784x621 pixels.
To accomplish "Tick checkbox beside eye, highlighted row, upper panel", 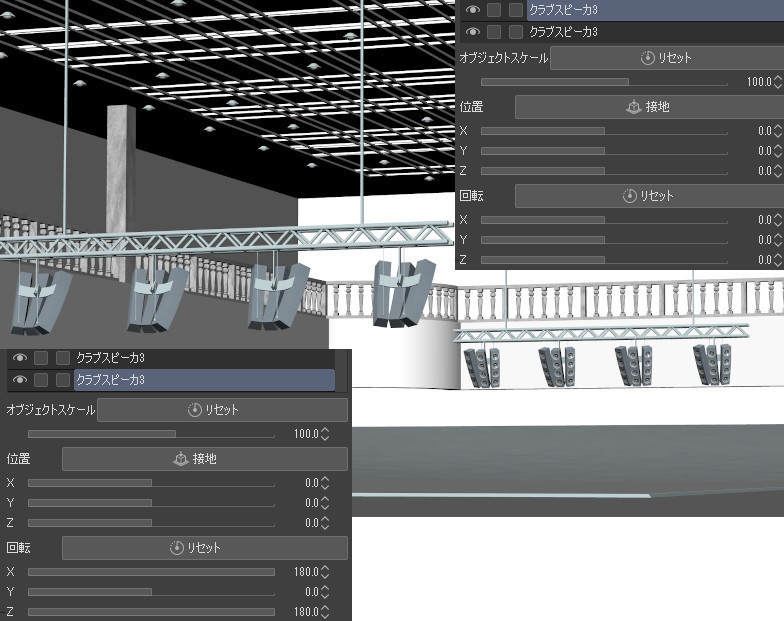I will click(494, 10).
